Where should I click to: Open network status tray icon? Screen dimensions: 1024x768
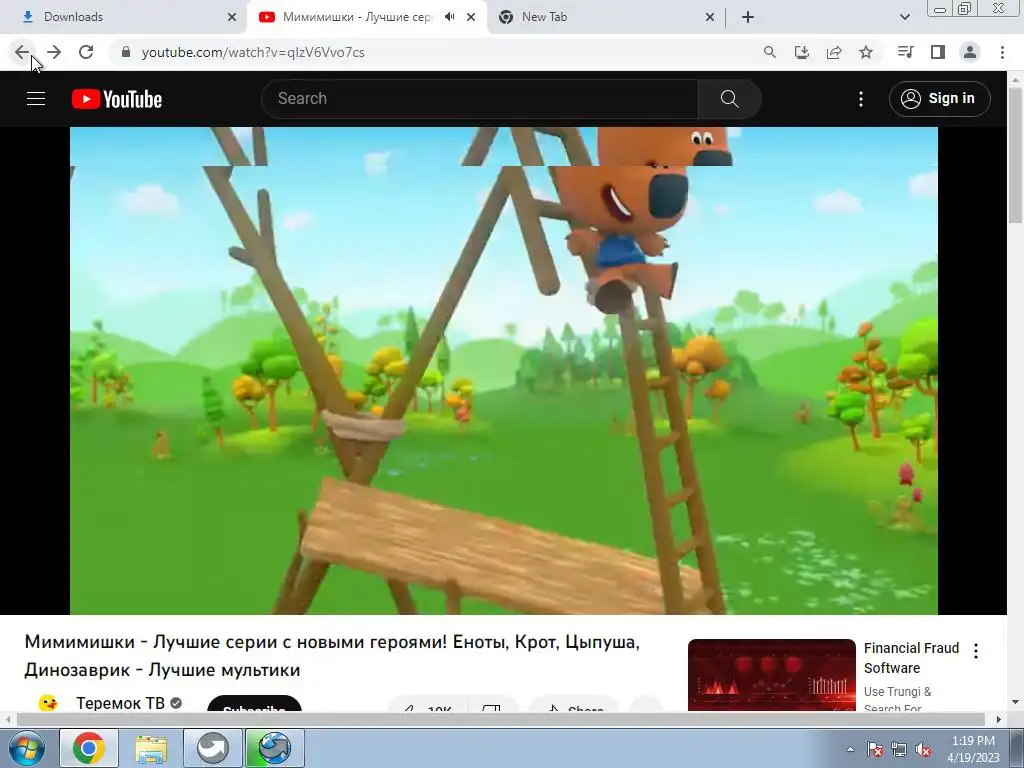click(x=899, y=750)
